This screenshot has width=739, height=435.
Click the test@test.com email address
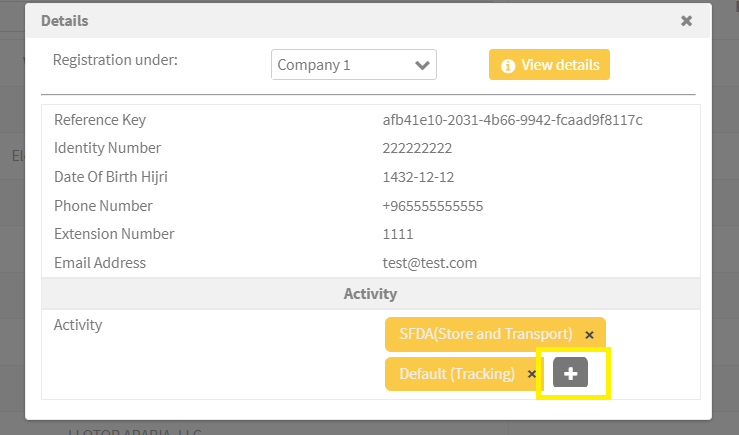click(x=430, y=263)
